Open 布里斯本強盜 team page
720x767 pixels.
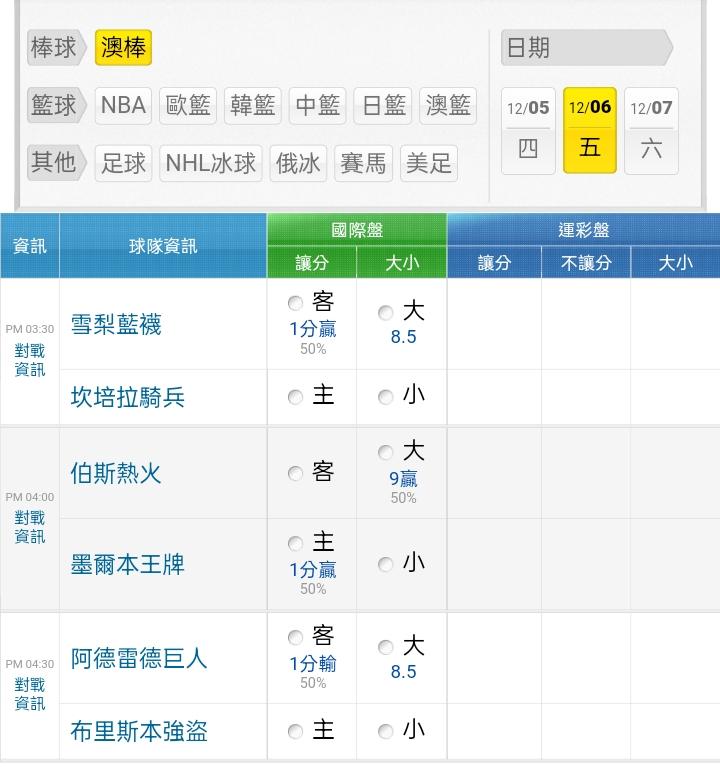click(x=139, y=731)
